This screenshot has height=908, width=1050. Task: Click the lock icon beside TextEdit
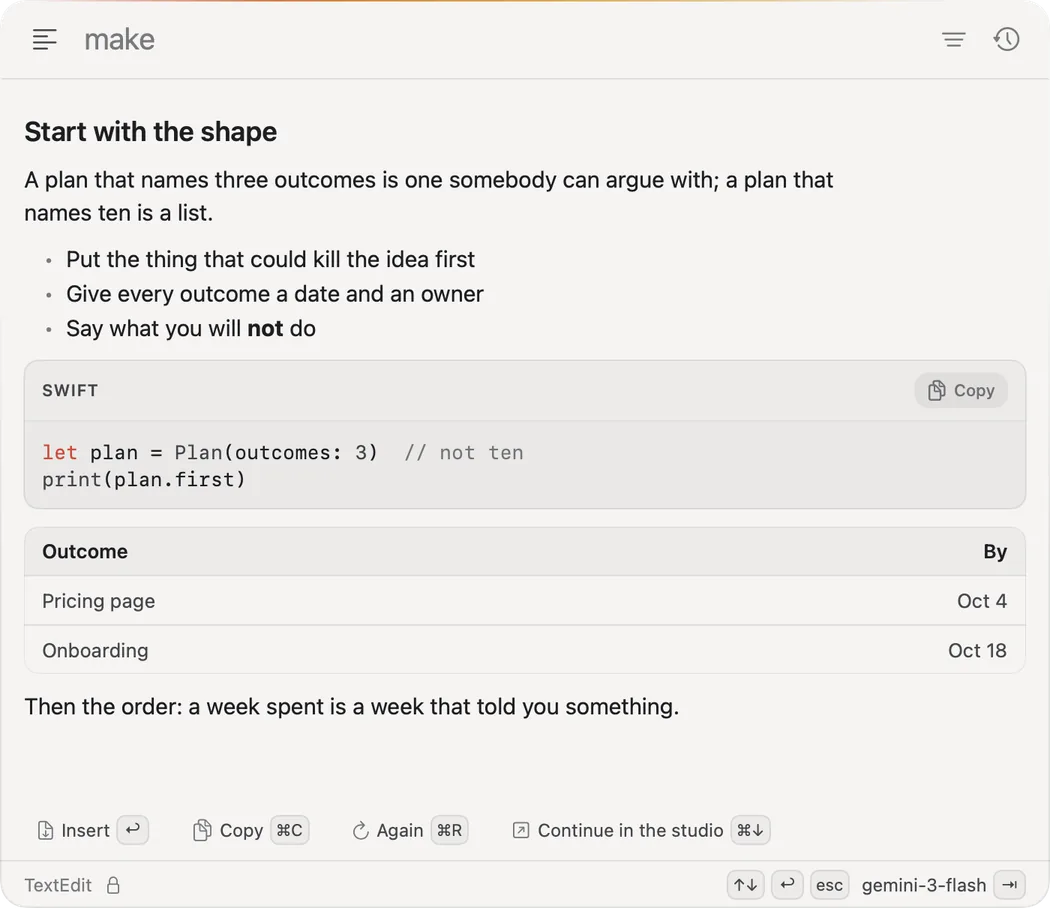(113, 885)
